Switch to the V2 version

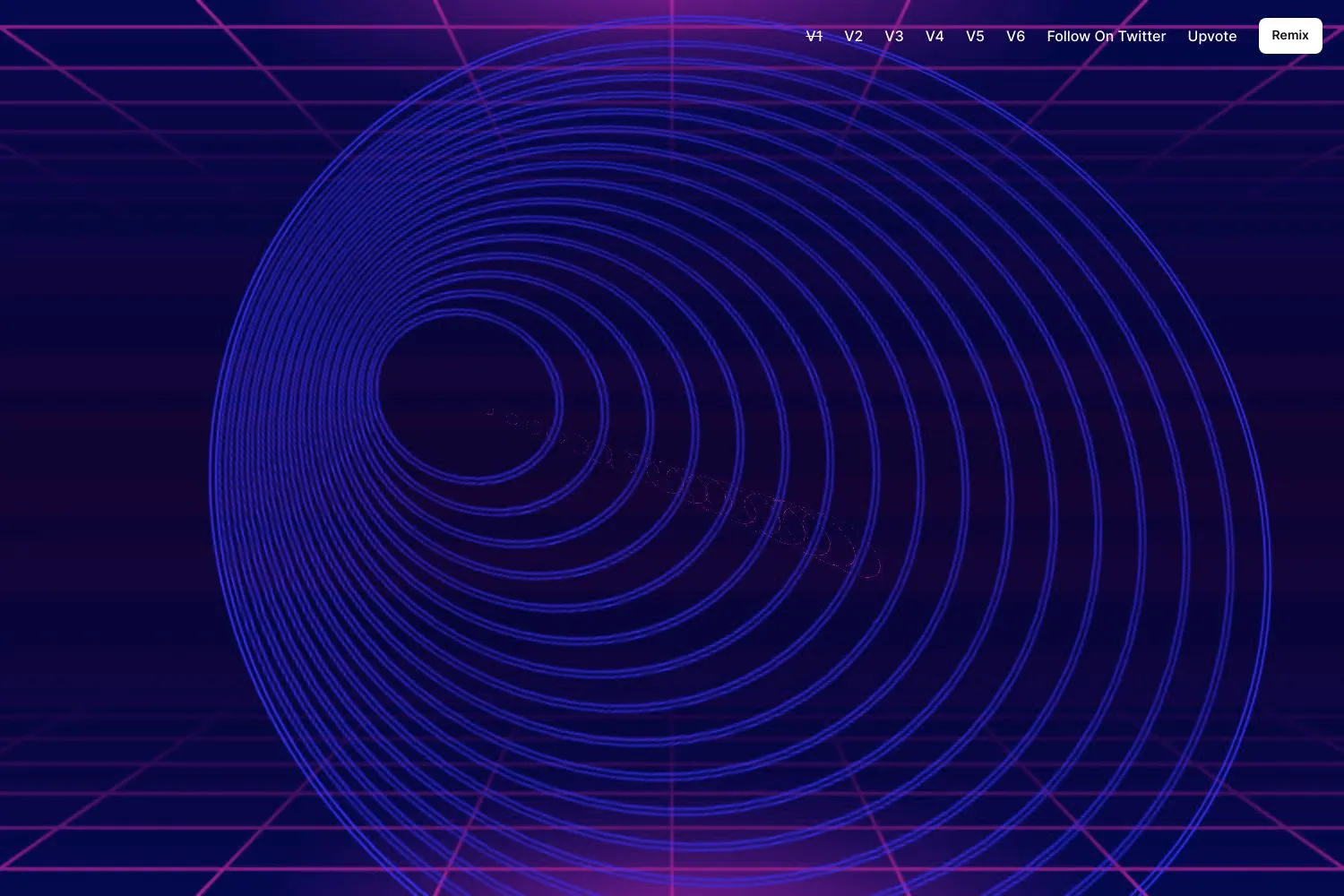pyautogui.click(x=853, y=36)
